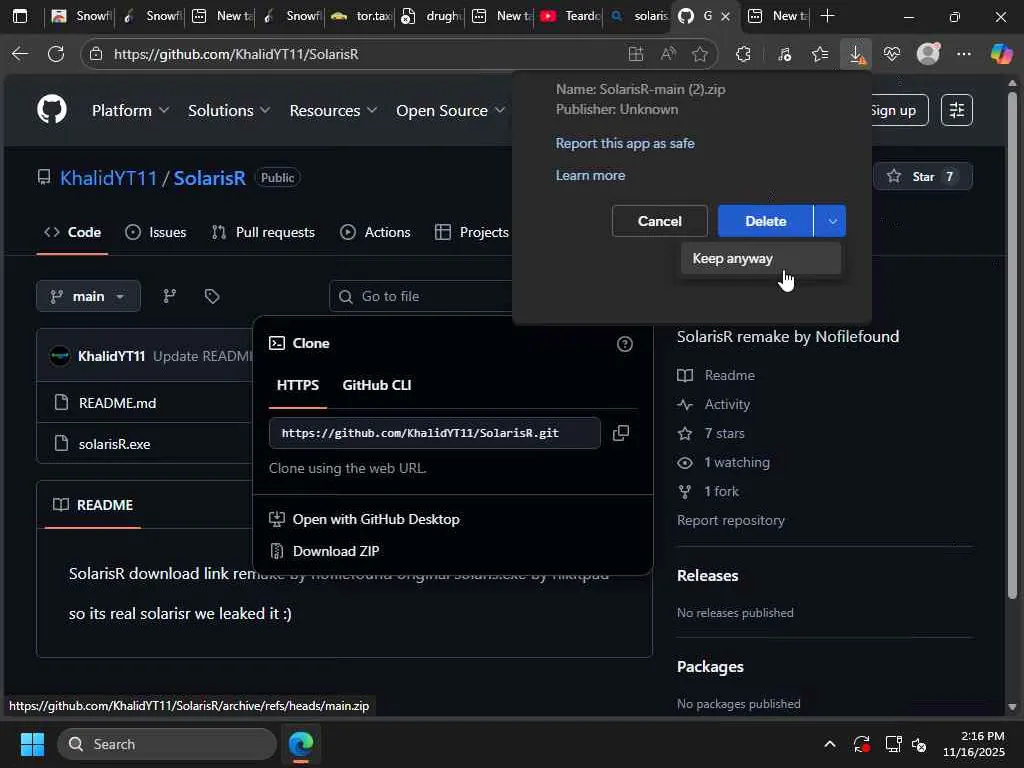Click the Edge profile avatar
This screenshot has height=768, width=1024.
click(928, 54)
